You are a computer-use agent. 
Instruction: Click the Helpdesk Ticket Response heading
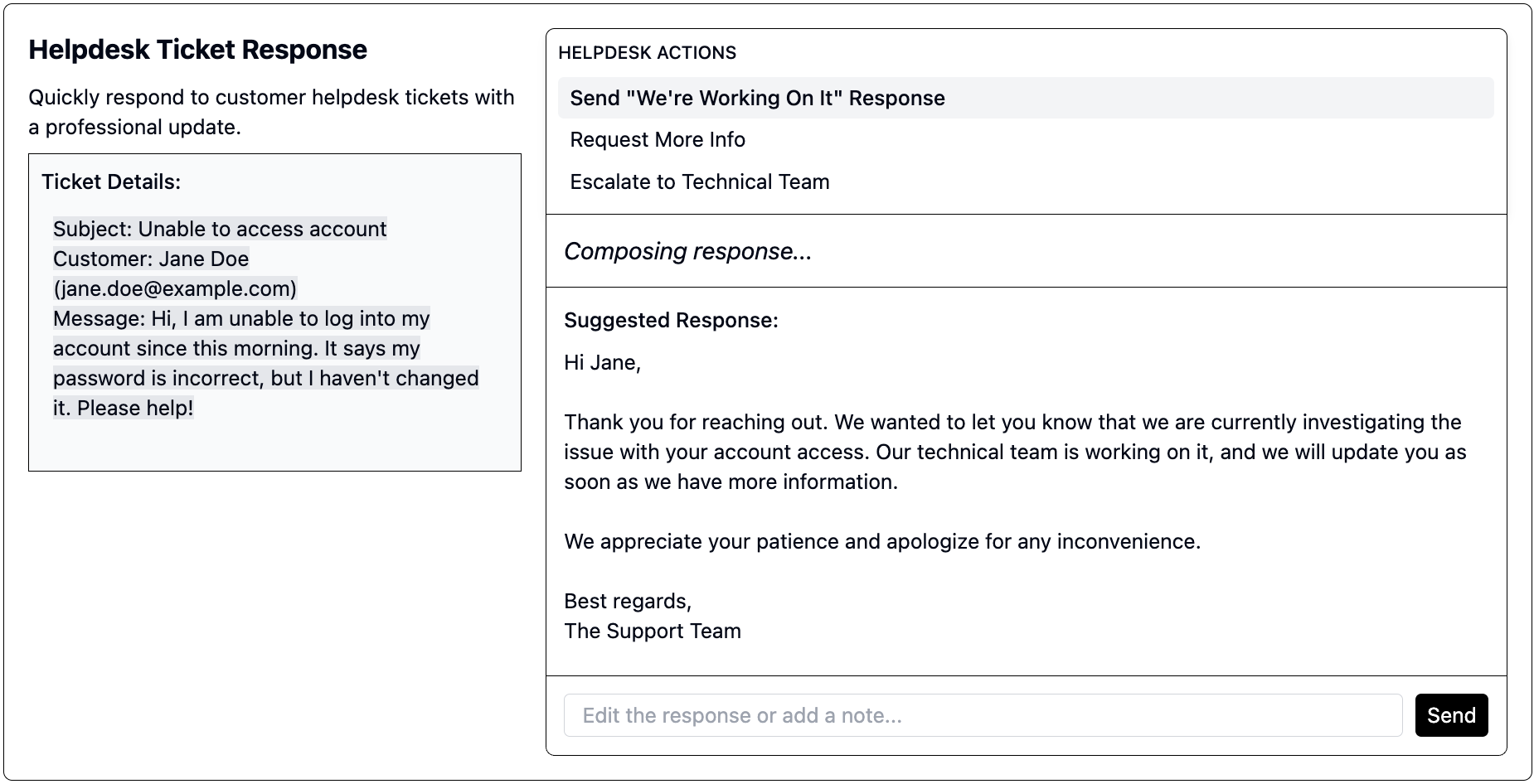pos(197,50)
